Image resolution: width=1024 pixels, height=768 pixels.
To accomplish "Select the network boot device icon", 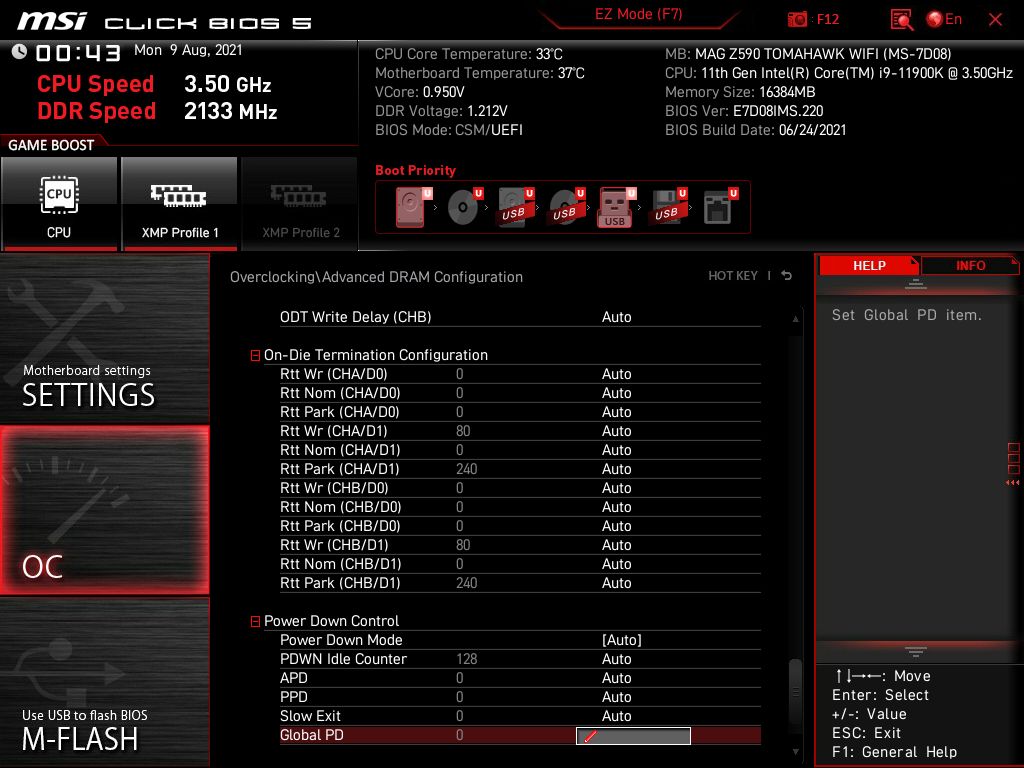I will (720, 207).
